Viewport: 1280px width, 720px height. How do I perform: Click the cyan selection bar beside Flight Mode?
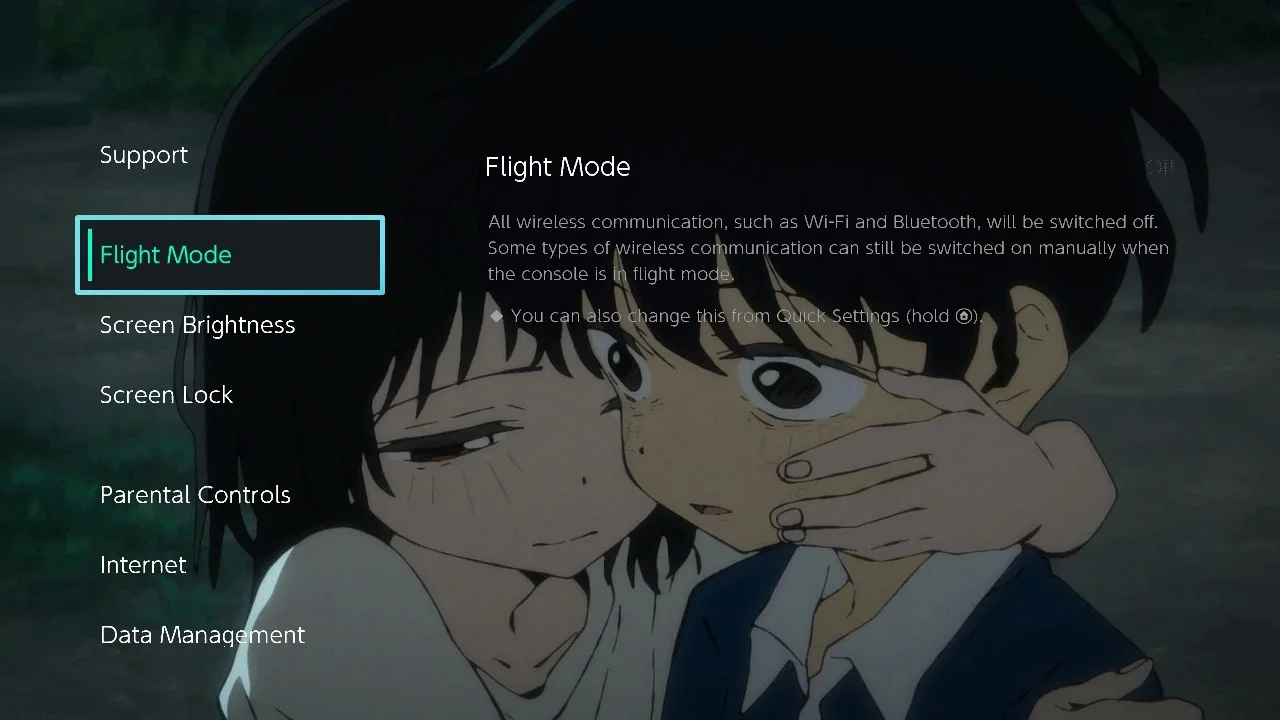[90, 255]
